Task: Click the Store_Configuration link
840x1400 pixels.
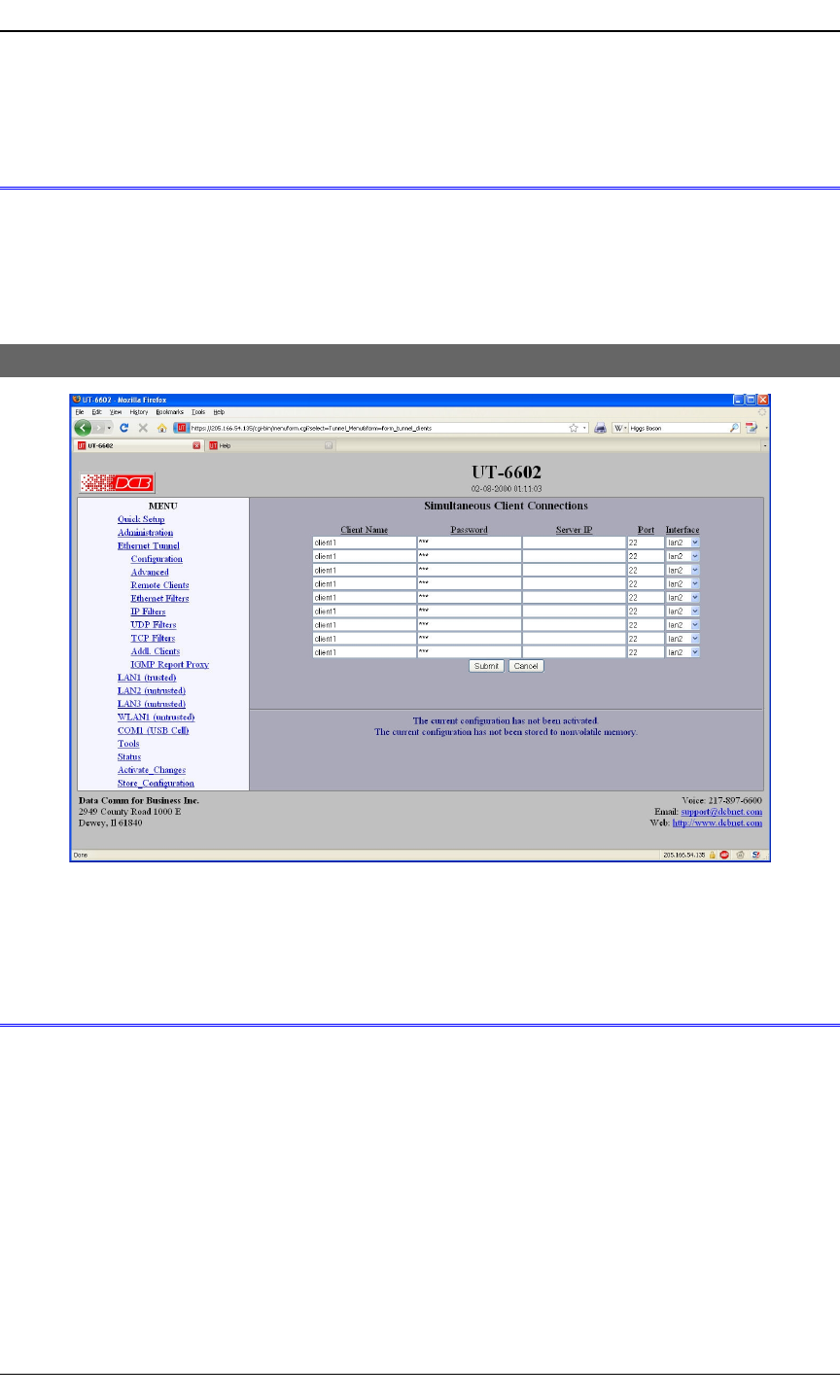Action: (x=156, y=783)
